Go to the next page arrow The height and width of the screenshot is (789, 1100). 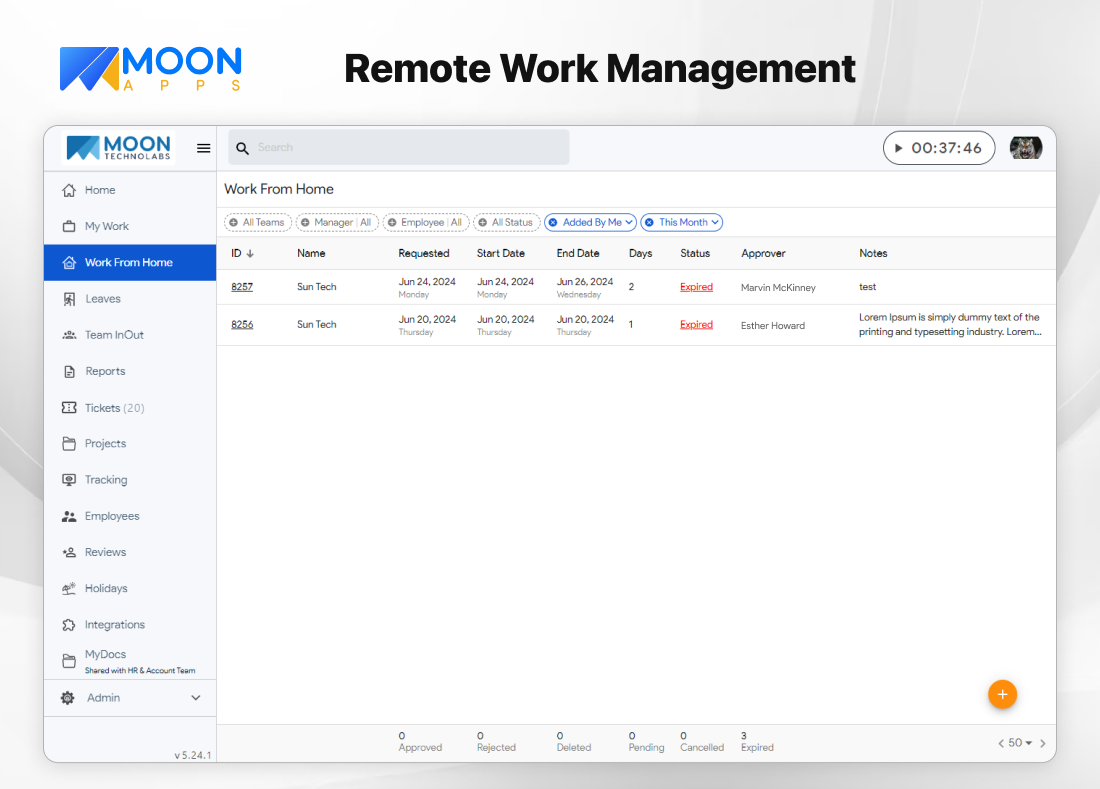pyautogui.click(x=1042, y=743)
